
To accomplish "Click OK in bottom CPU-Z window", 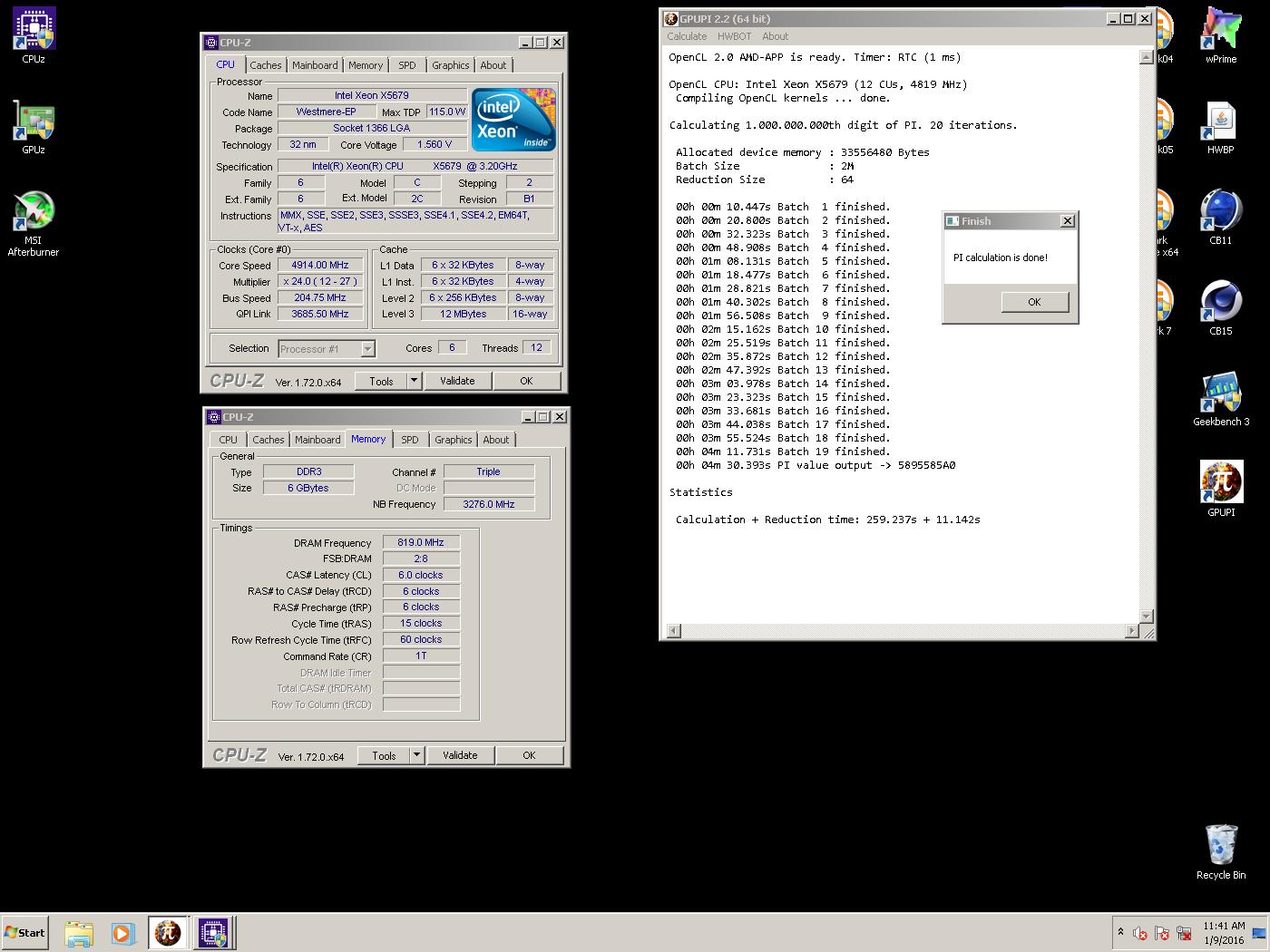I will (529, 755).
